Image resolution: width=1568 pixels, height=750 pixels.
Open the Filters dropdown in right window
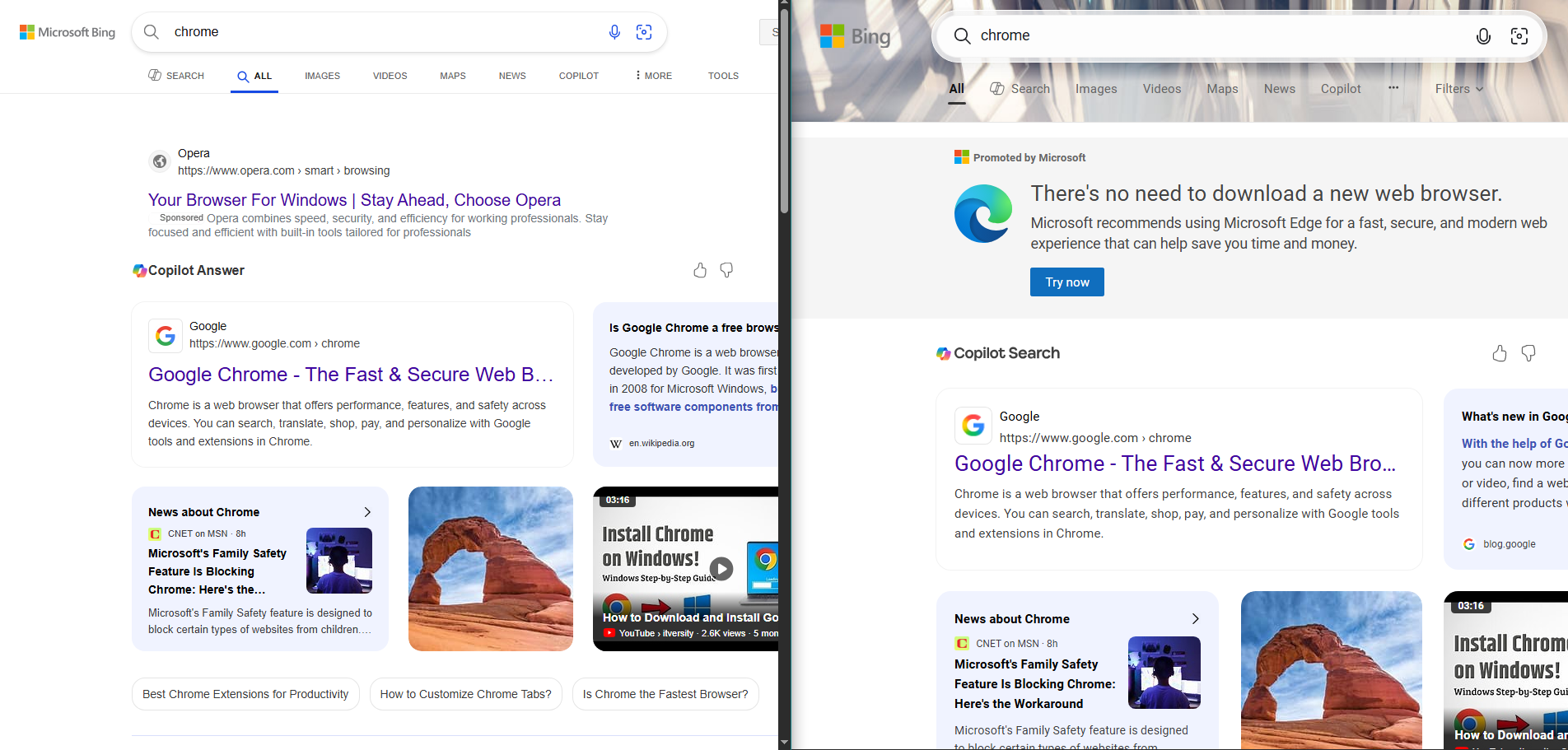[1458, 89]
